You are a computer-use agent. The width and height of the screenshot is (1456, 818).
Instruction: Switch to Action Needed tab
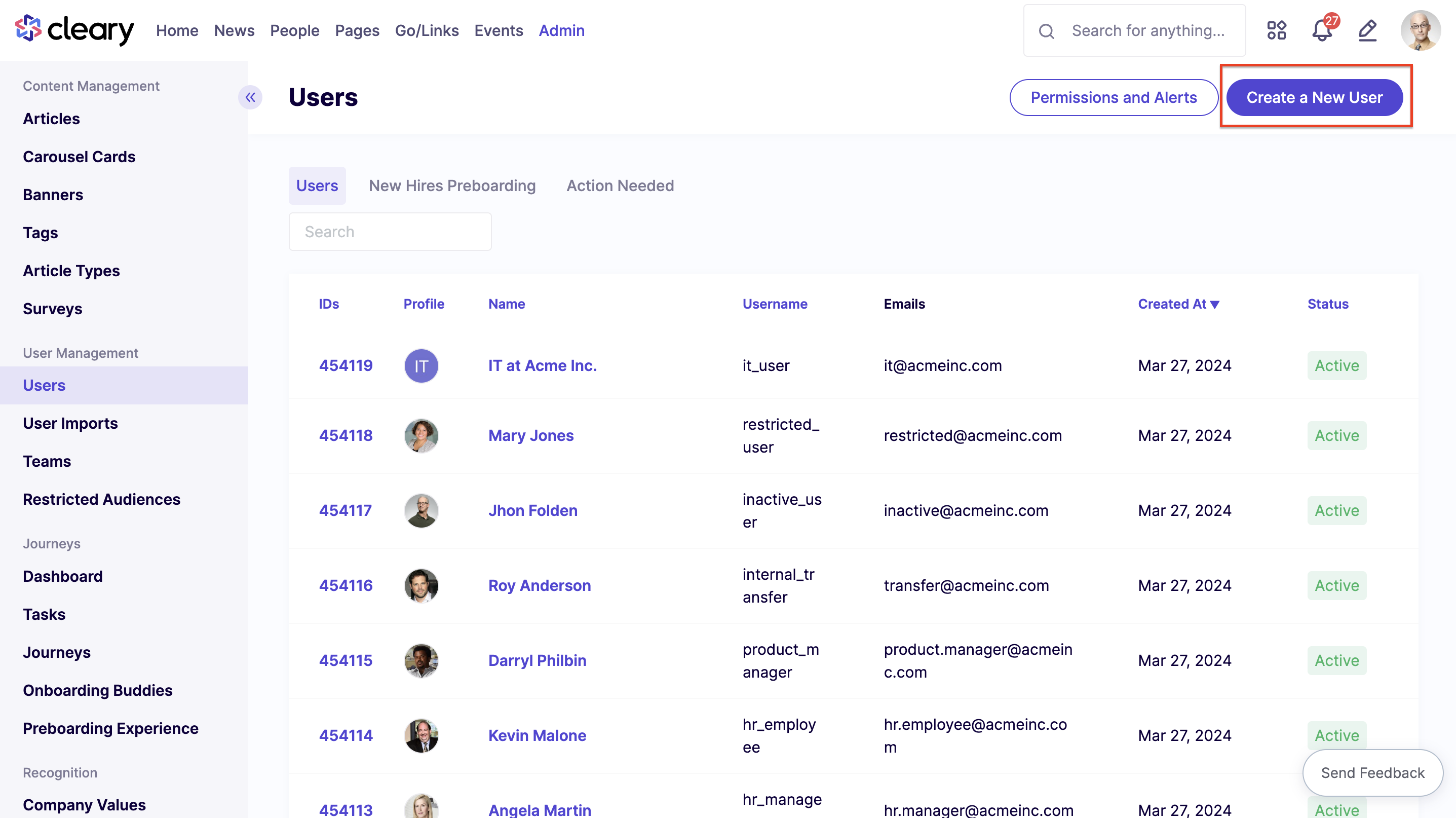tap(620, 185)
